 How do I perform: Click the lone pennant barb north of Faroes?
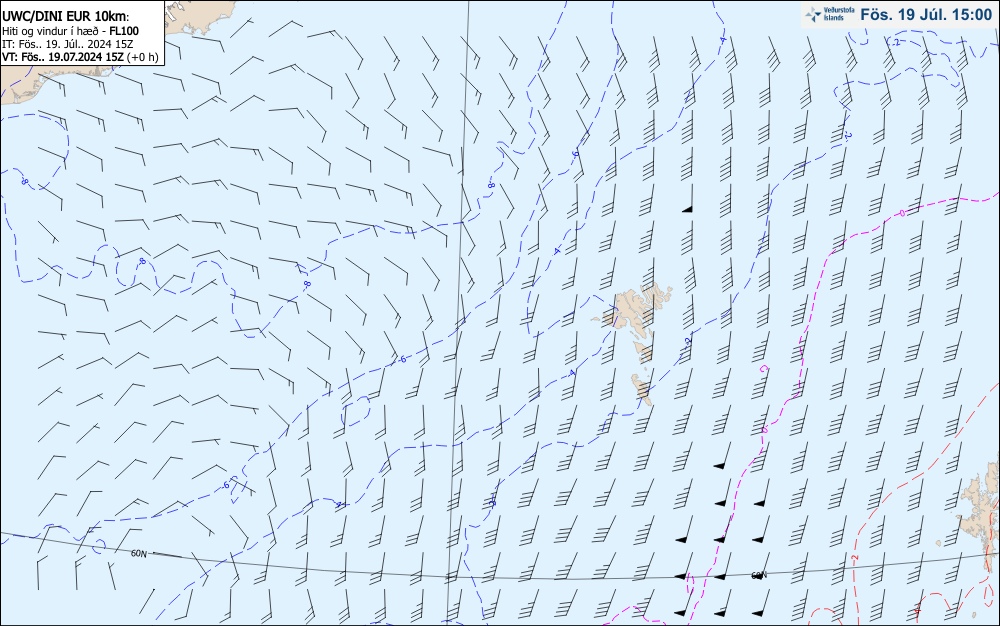click(689, 199)
